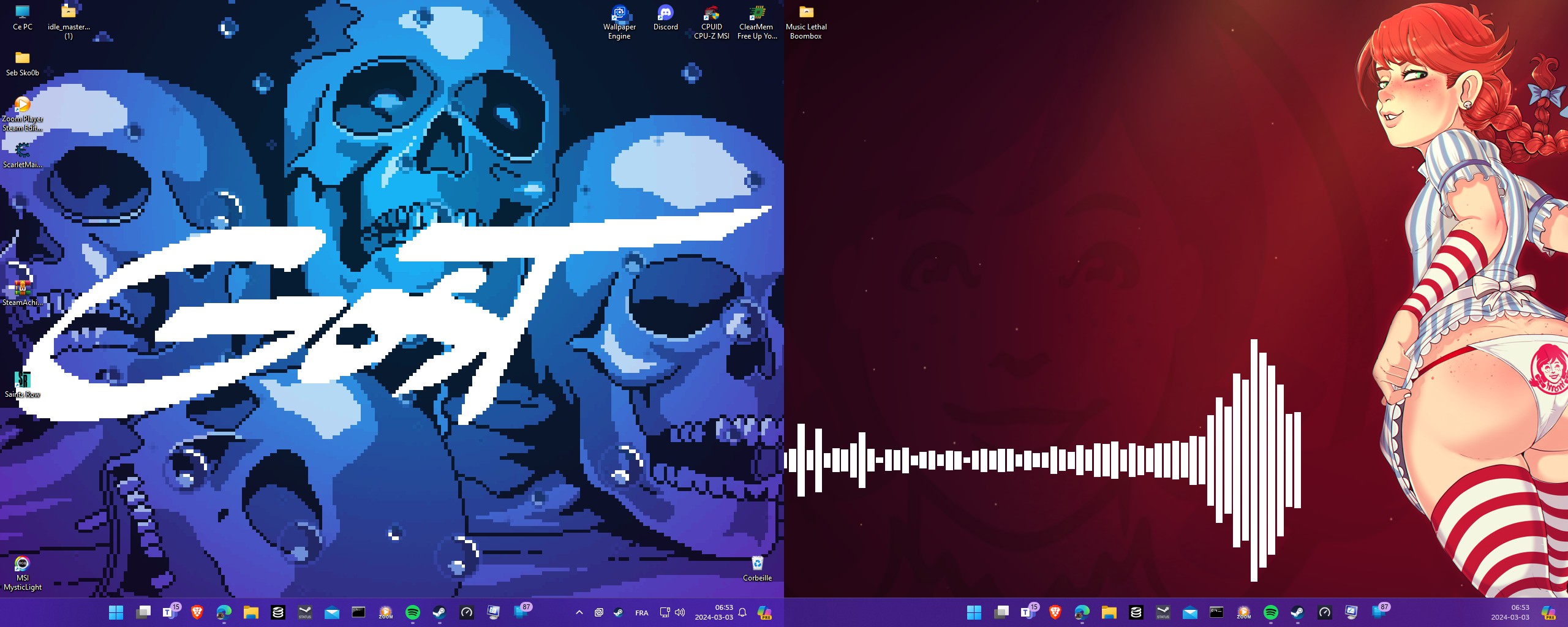Click the Steam system tray icon
This screenshot has width=1568, height=627.
(x=619, y=612)
